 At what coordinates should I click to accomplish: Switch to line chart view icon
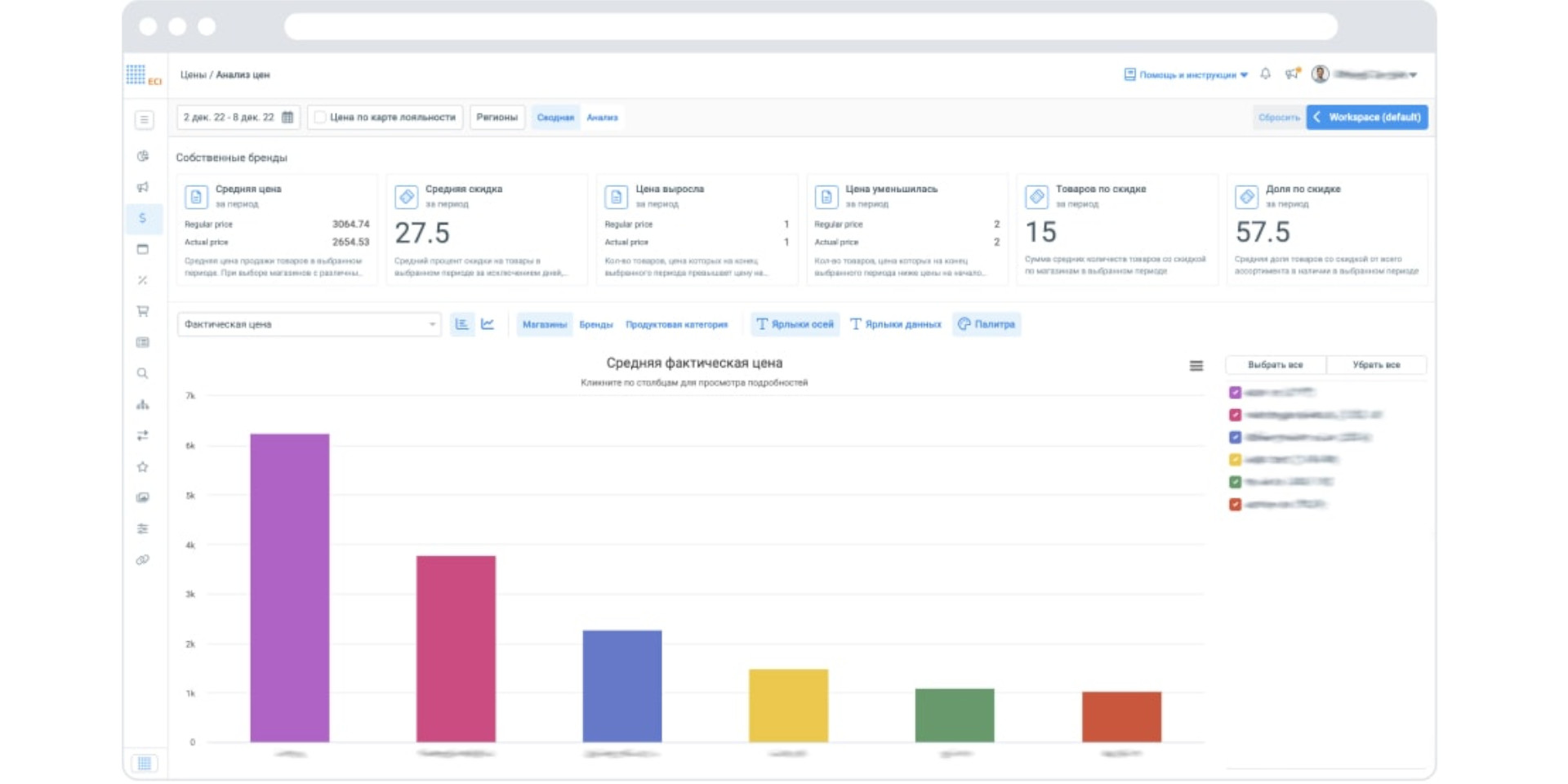click(x=488, y=324)
